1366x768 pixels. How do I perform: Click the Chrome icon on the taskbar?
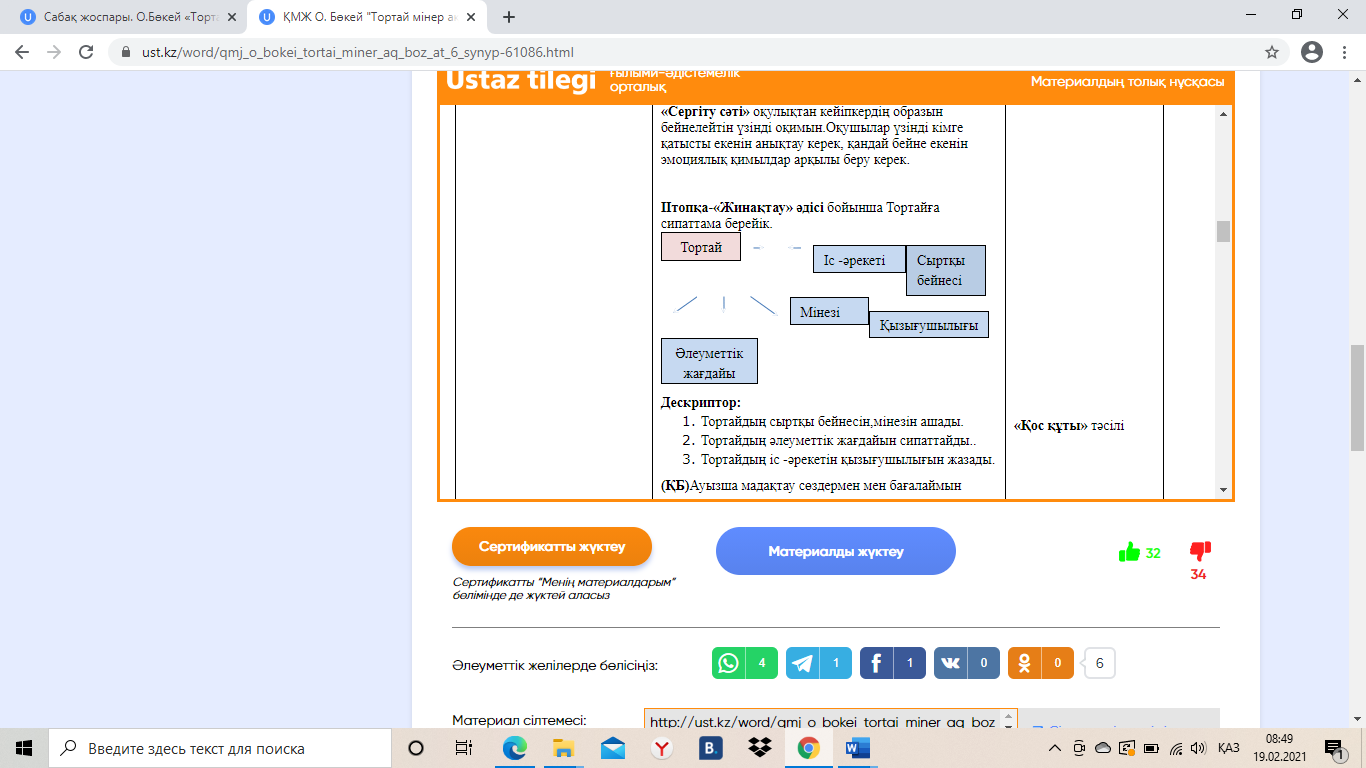tap(809, 748)
